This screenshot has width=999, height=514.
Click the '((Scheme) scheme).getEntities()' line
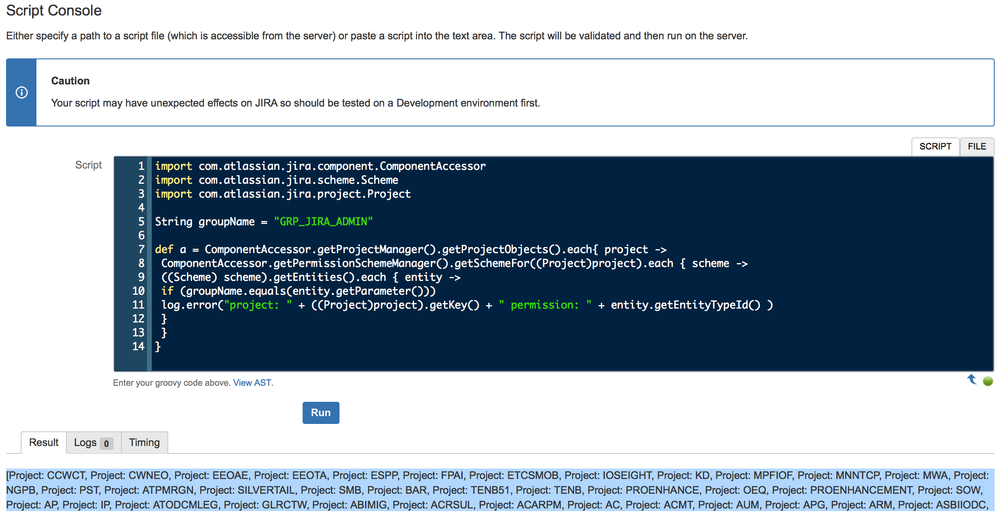(311, 278)
